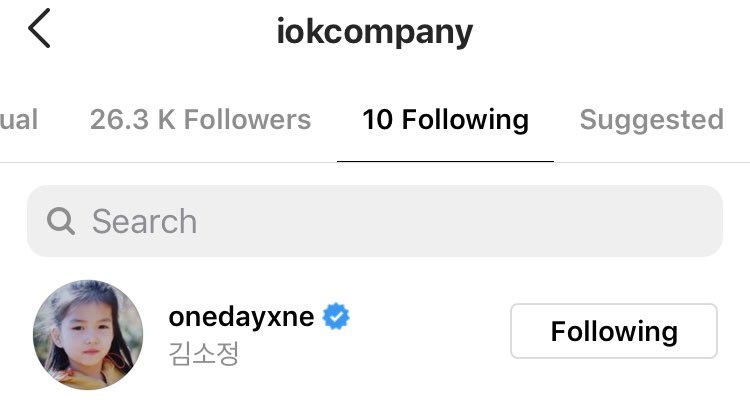Screen dimensions: 750x409
Task: Go back using the left chevron arrow
Action: tap(39, 28)
